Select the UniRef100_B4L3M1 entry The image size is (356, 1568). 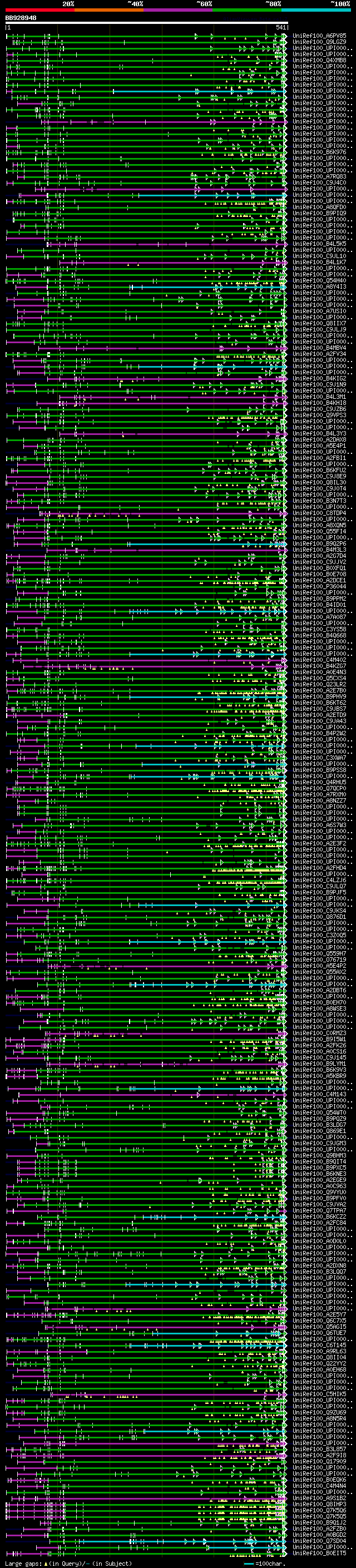pyautogui.click(x=319, y=397)
